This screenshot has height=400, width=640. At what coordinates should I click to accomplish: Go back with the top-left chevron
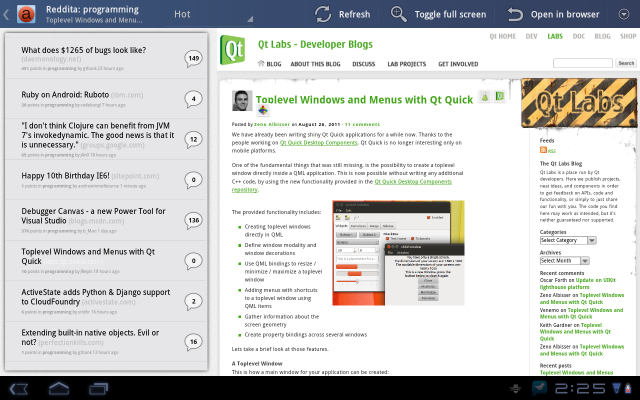[x=6, y=15]
